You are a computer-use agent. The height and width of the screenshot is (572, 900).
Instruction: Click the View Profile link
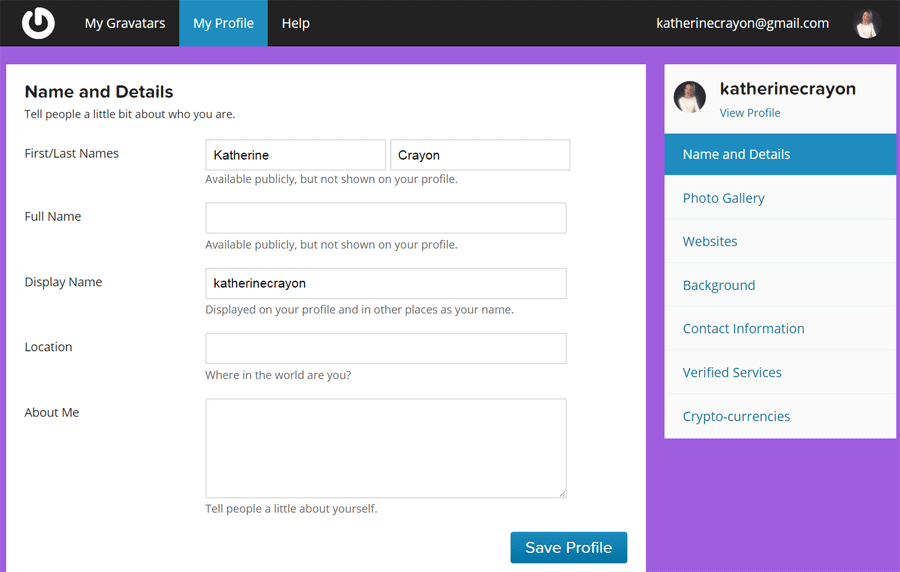coord(750,113)
